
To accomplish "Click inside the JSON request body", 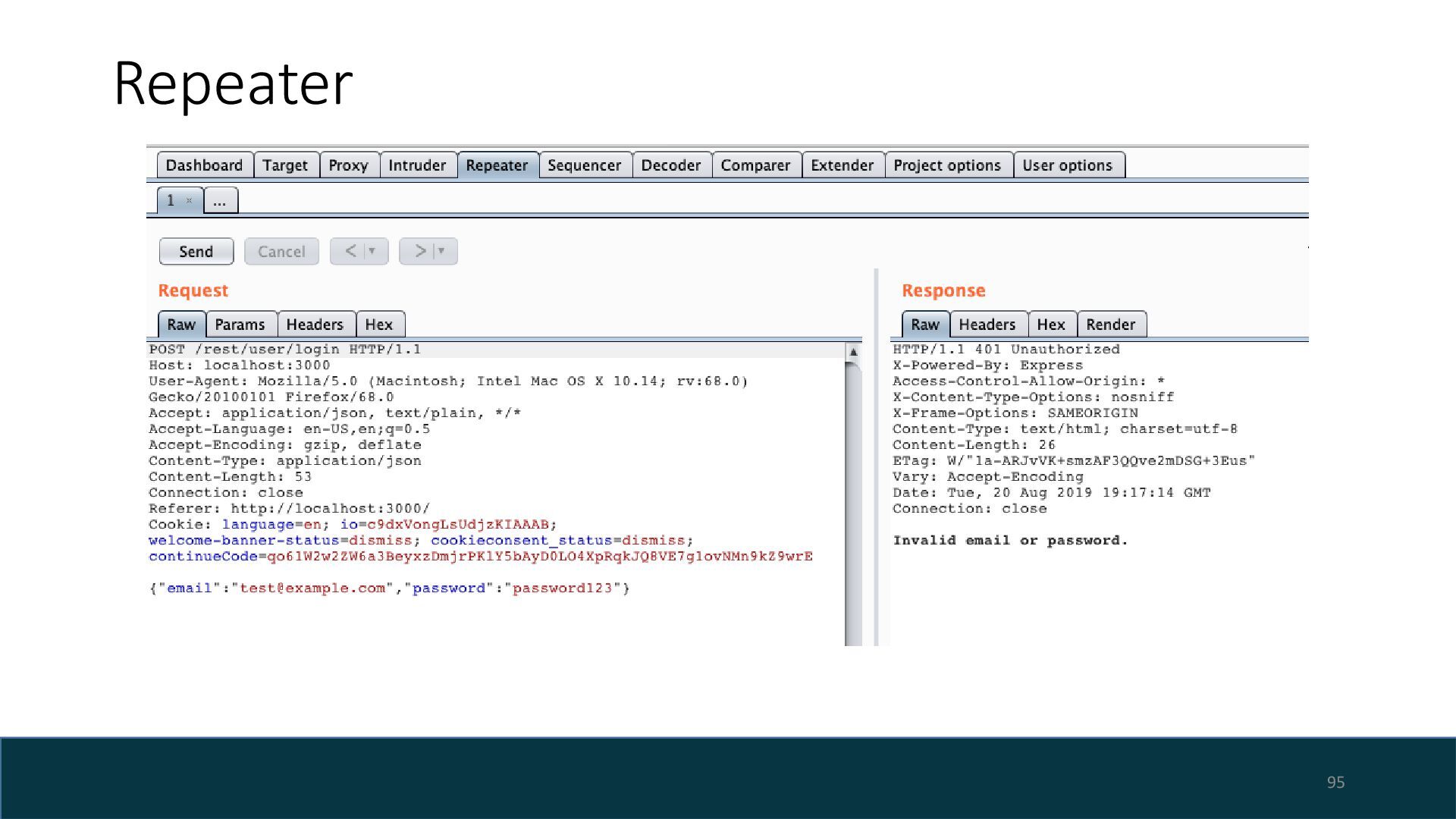I will coord(388,588).
